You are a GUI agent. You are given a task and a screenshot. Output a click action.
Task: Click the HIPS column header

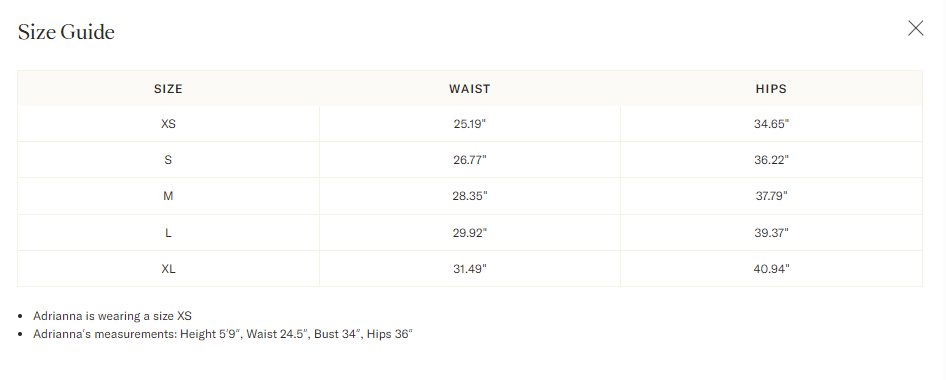point(771,89)
